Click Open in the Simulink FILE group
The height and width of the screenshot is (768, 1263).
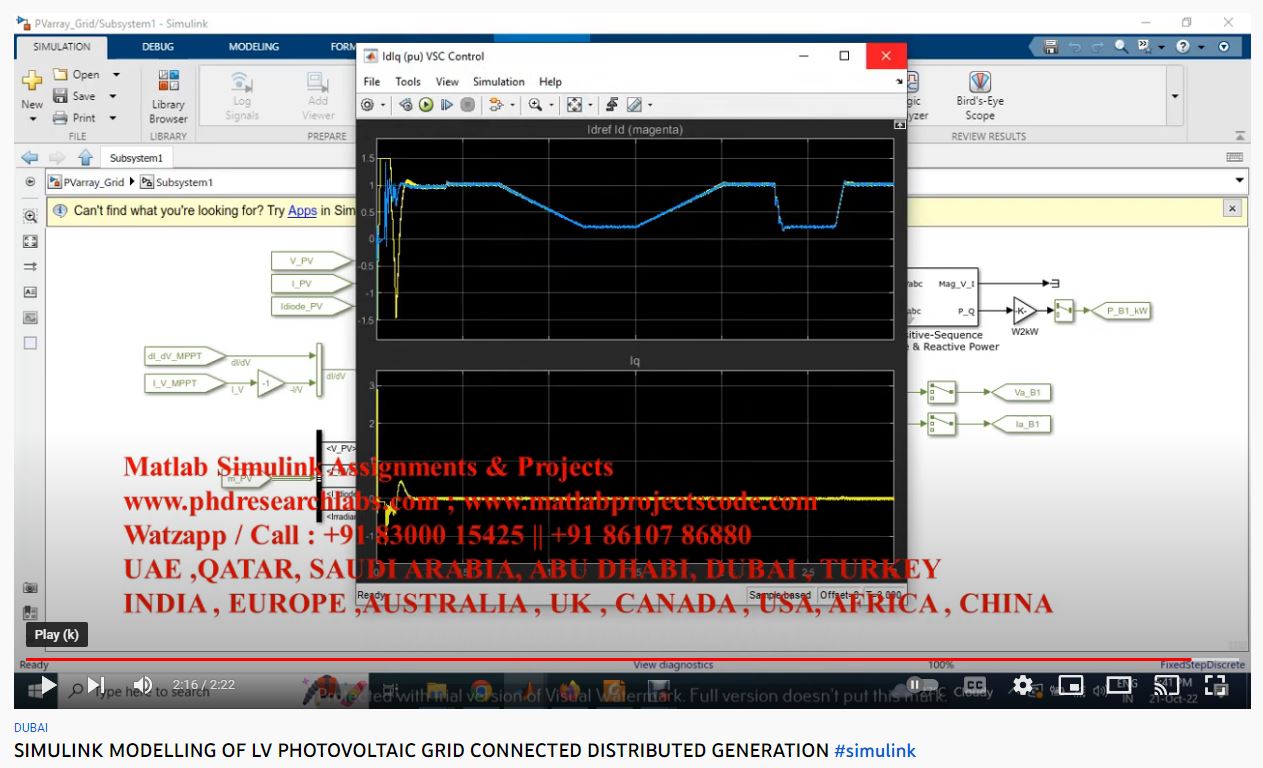(x=77, y=74)
